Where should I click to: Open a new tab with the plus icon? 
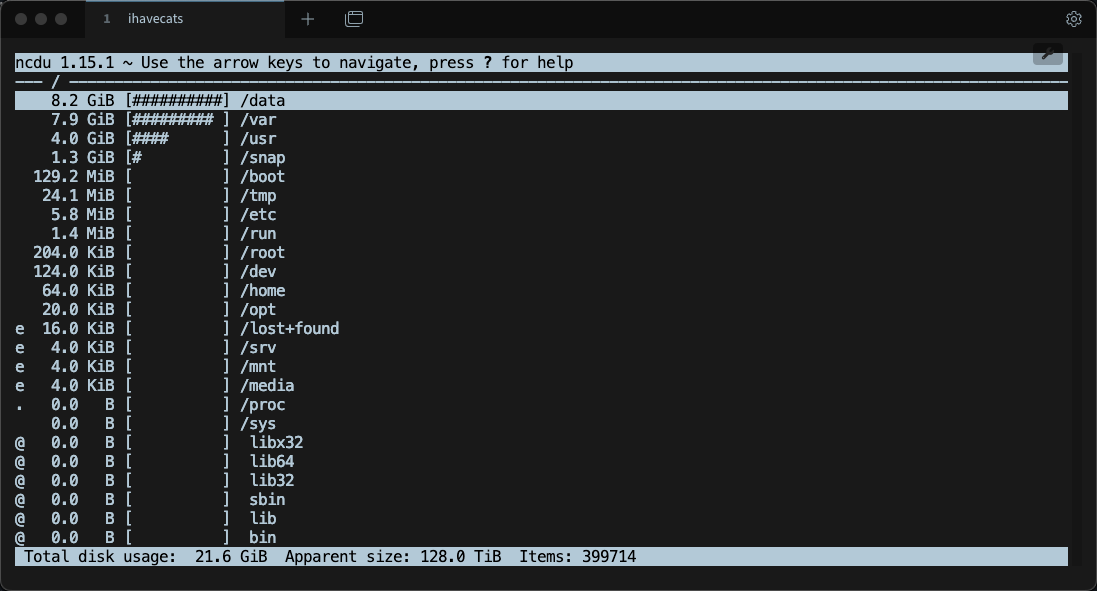click(307, 18)
